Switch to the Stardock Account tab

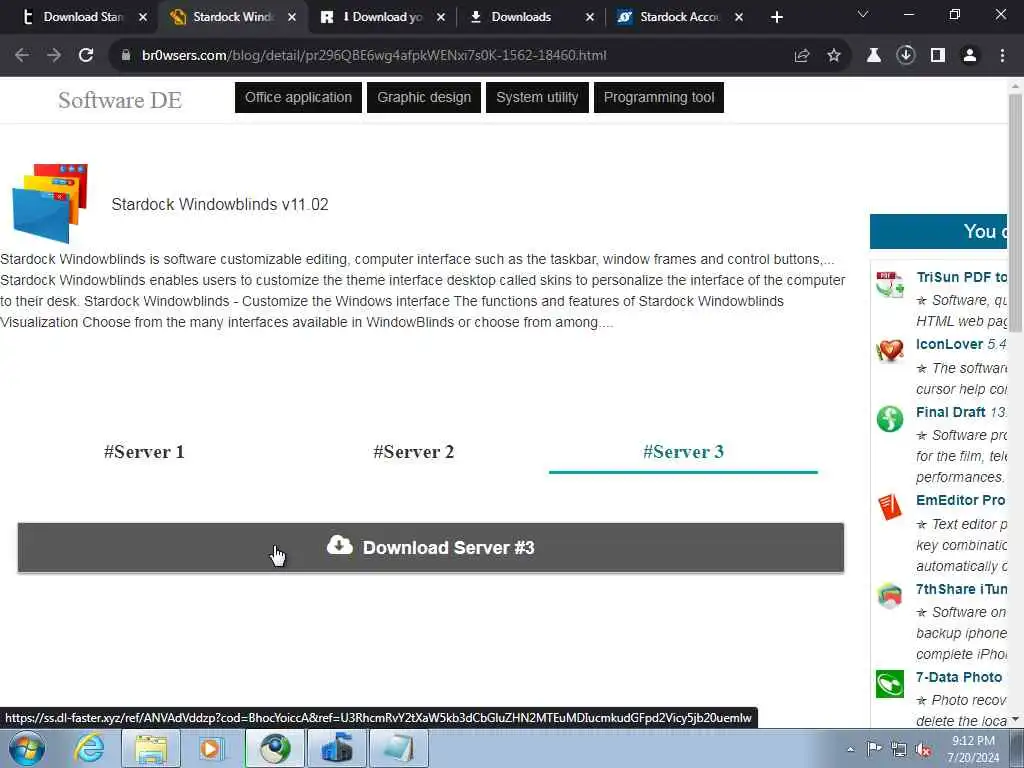(x=679, y=17)
